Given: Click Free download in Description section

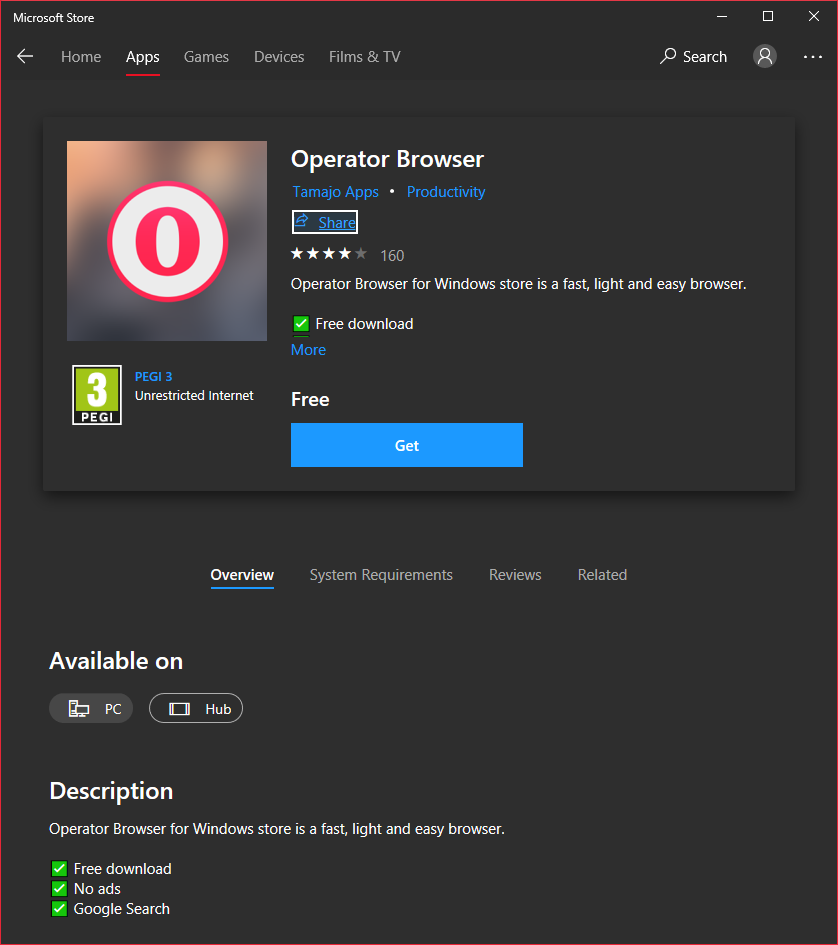Looking at the screenshot, I should pyautogui.click(x=122, y=868).
